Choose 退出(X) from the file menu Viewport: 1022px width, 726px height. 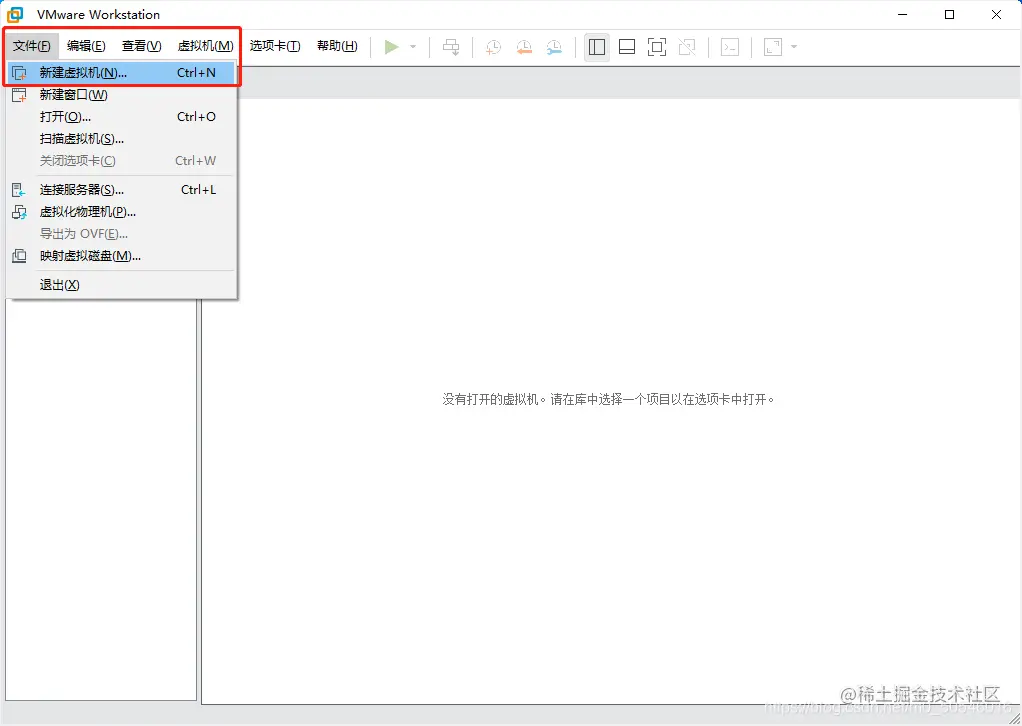click(121, 285)
